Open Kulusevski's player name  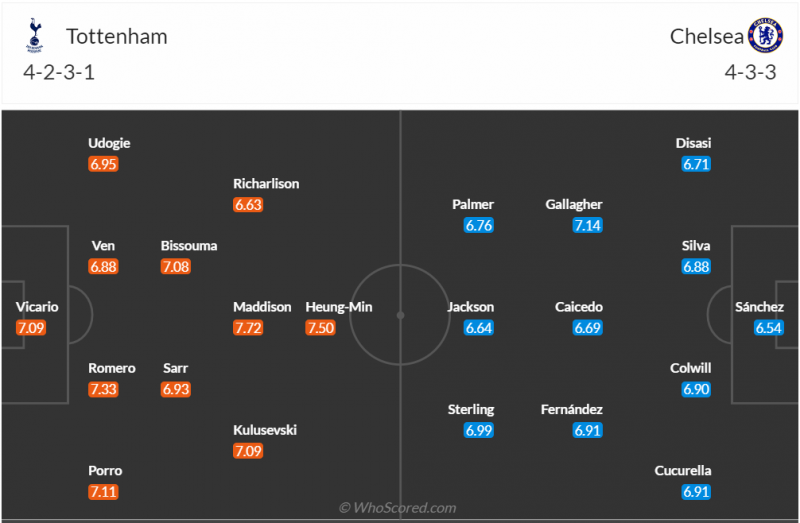pos(265,430)
